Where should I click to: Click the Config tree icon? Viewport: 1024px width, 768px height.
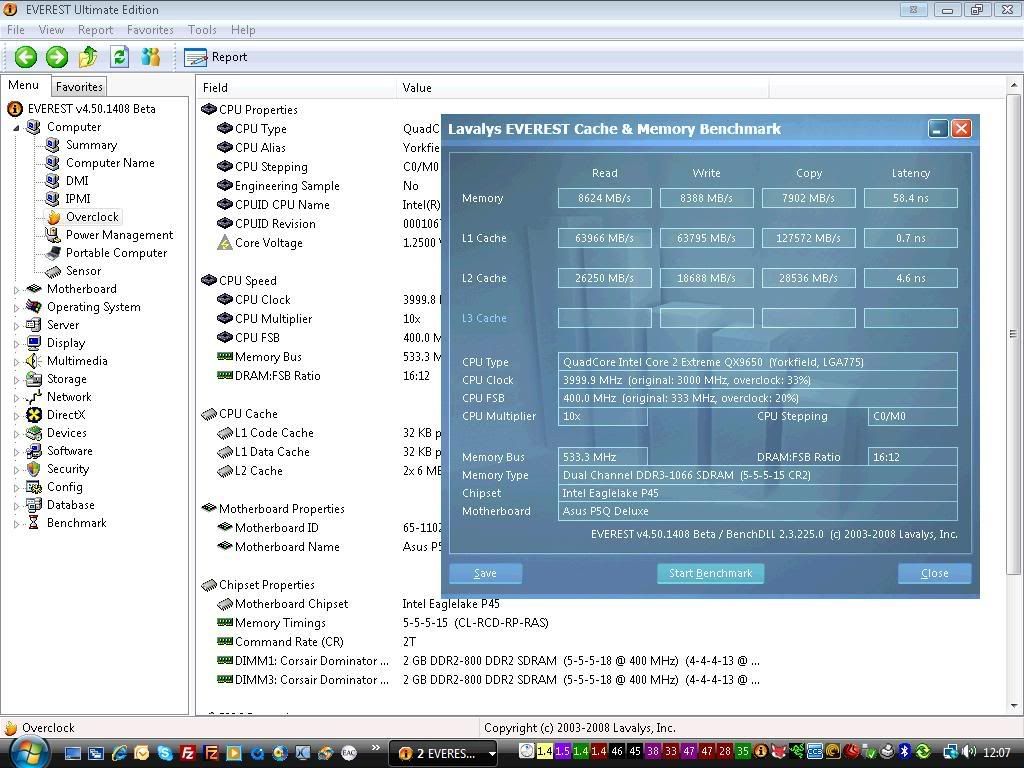[x=34, y=487]
